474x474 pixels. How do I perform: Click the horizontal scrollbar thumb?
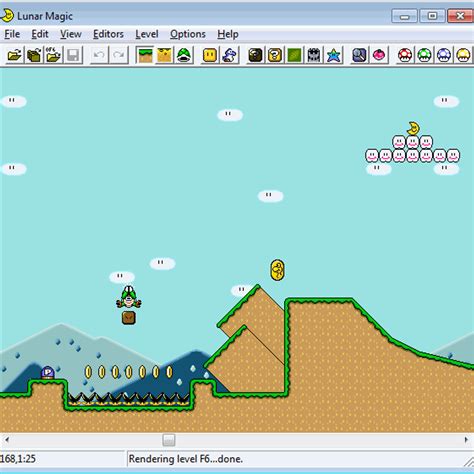(169, 440)
